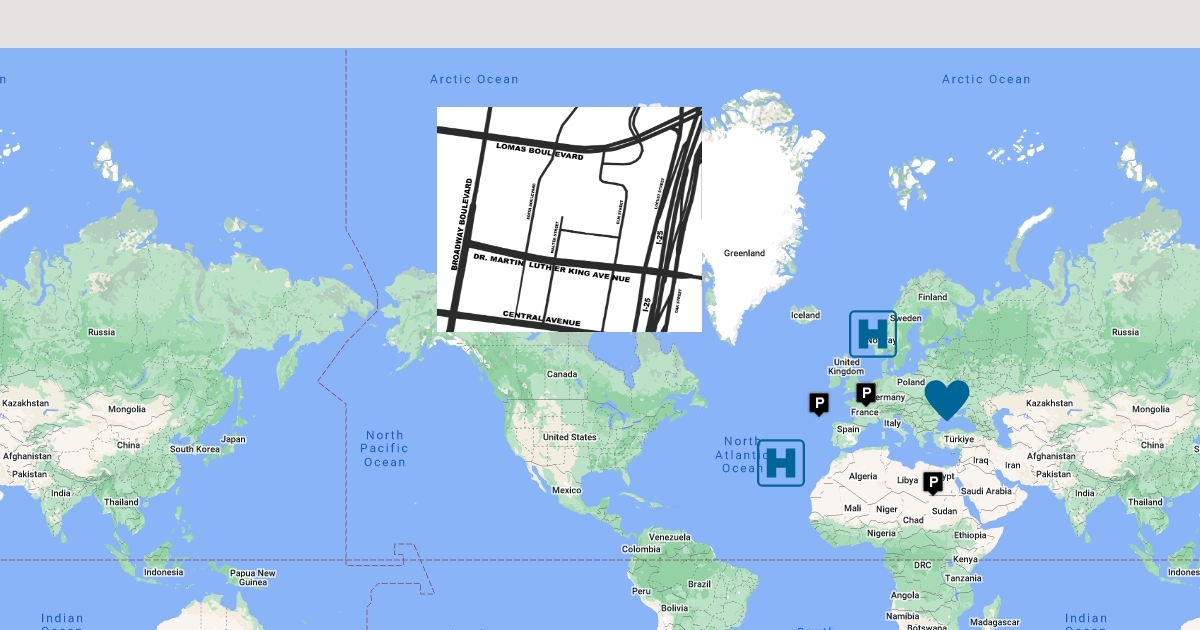This screenshot has height=630, width=1200.
Task: Click the Brazil country label
Action: tap(698, 584)
